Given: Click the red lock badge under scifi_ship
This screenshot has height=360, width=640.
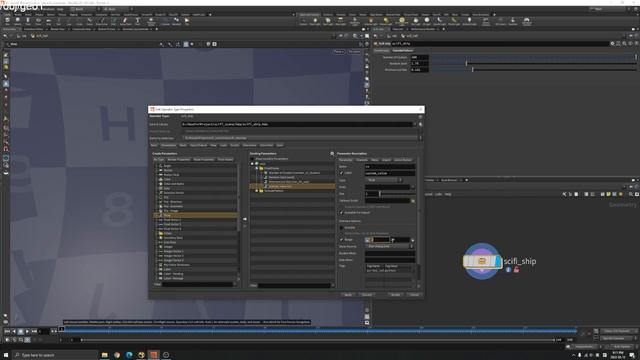Looking at the screenshot, I should tap(516, 270).
